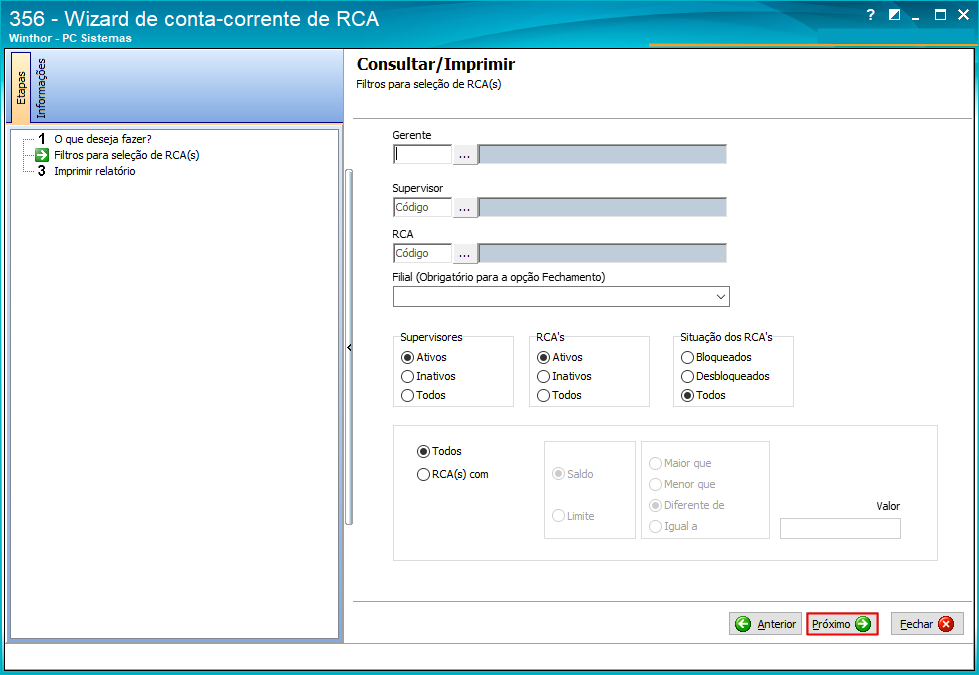The height and width of the screenshot is (675, 979).
Task: Select step 1 O que deseja fazer?
Action: 102,139
